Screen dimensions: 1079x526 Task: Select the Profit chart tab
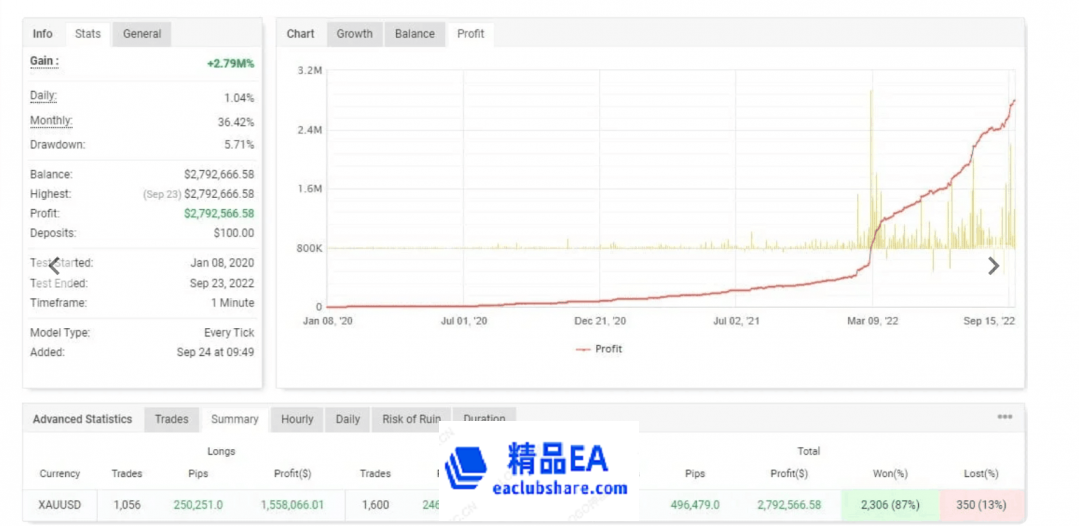(471, 34)
